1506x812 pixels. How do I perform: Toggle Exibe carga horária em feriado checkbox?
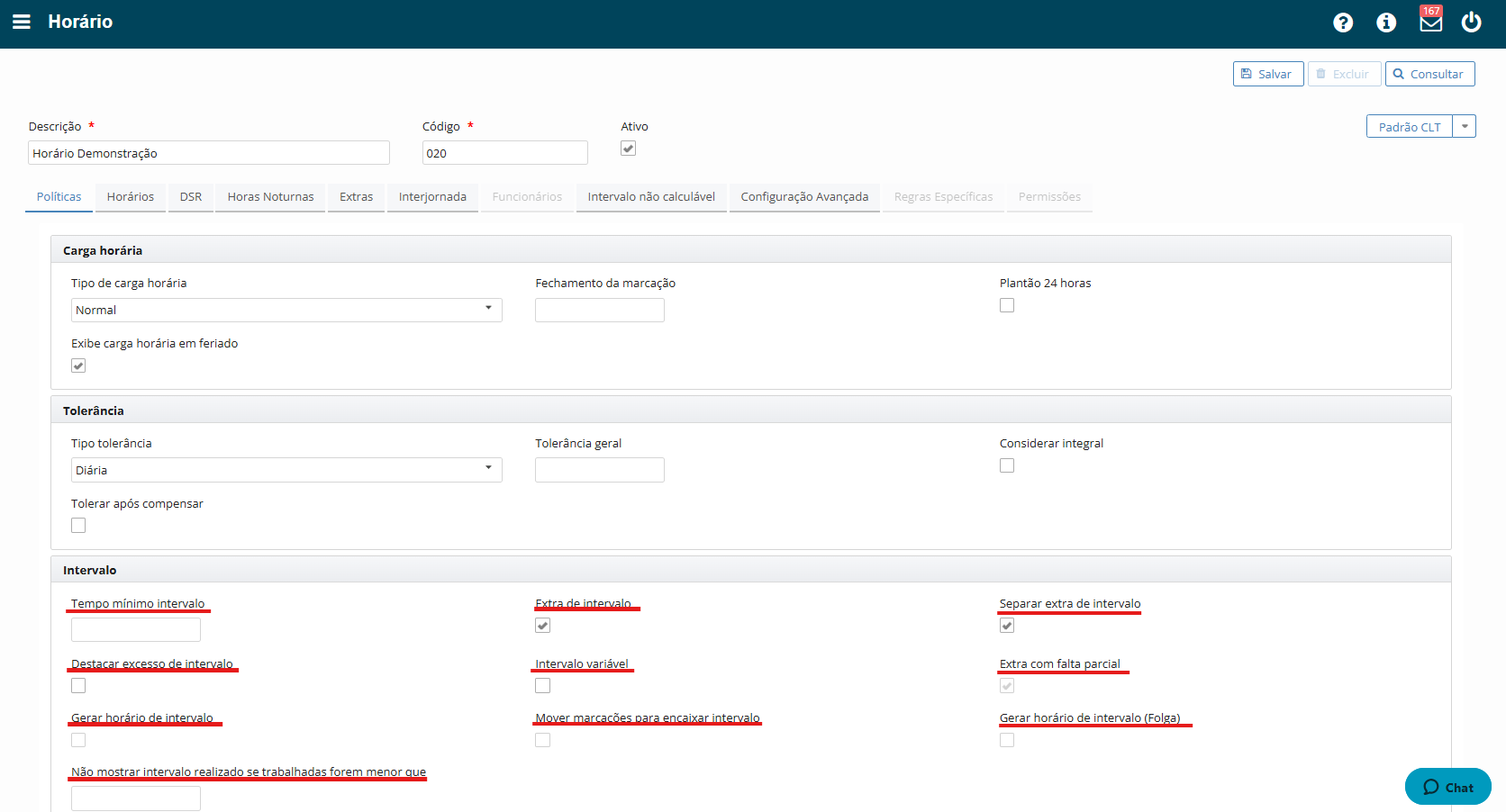pyautogui.click(x=78, y=365)
